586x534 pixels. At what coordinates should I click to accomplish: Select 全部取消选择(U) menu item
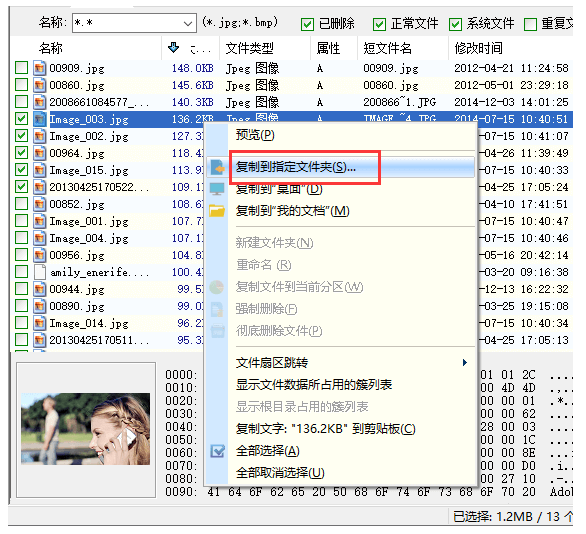pos(280,473)
